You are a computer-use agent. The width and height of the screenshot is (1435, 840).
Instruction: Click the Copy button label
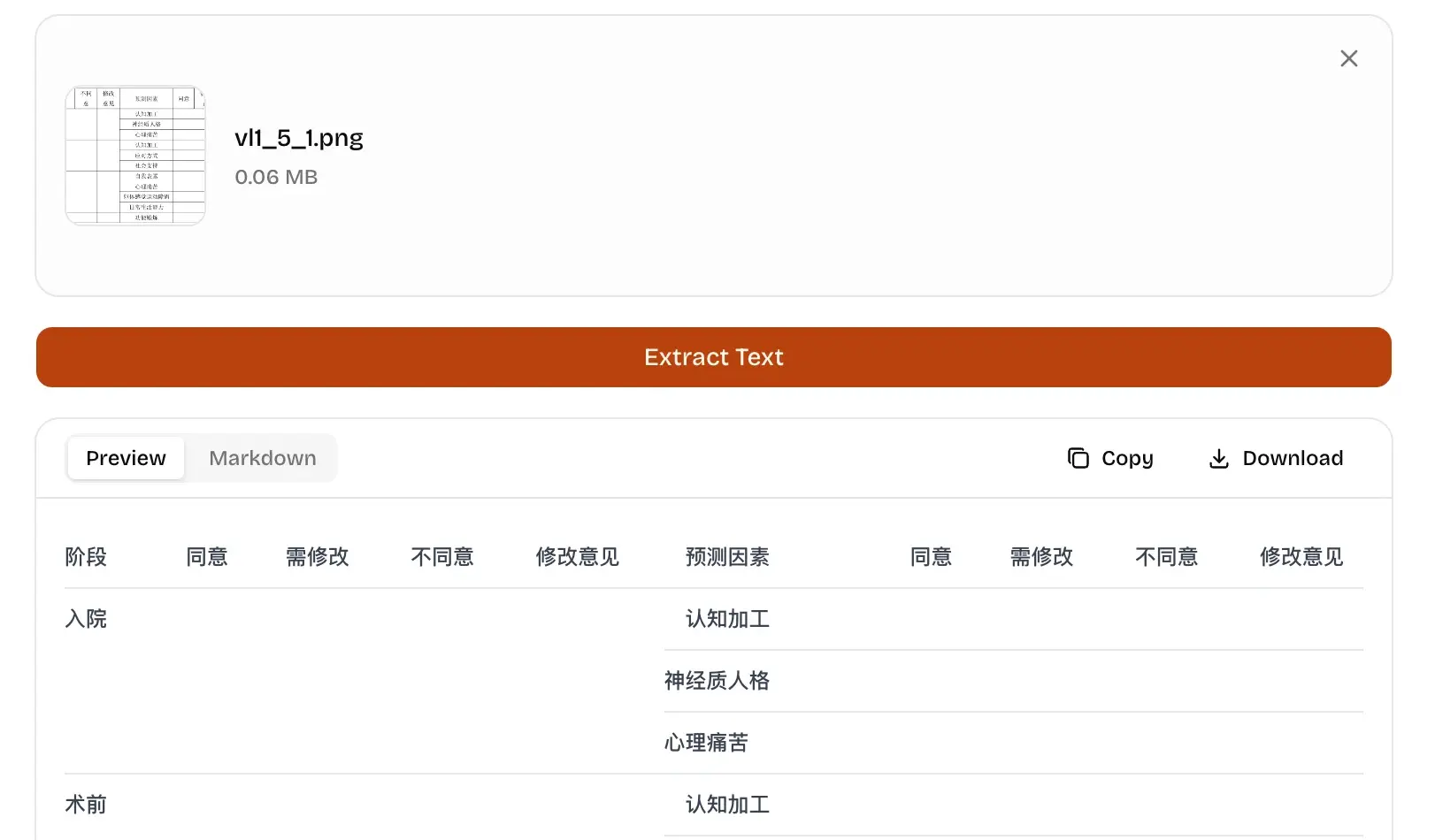1126,458
